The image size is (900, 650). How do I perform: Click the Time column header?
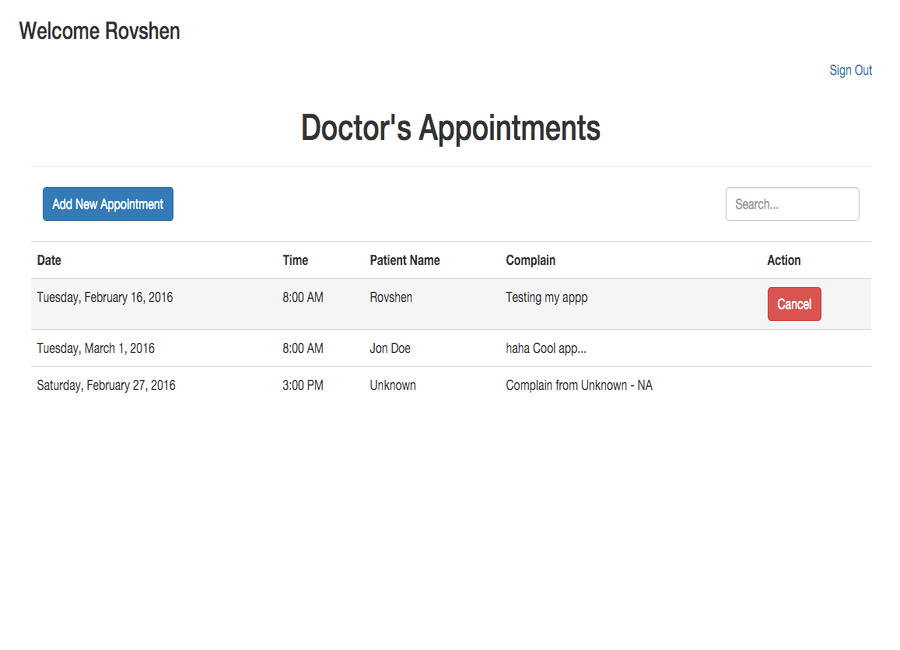click(295, 260)
